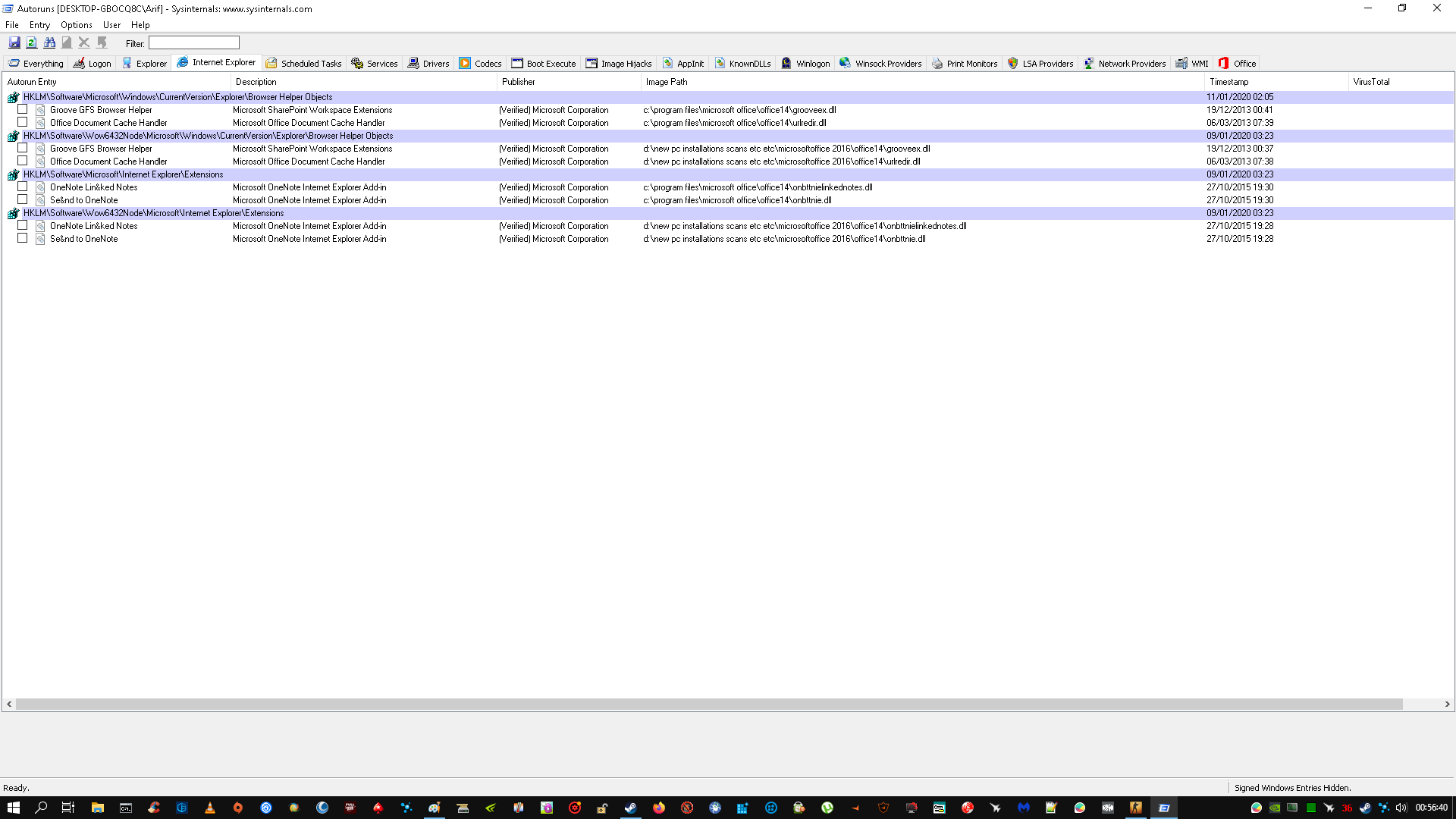The height and width of the screenshot is (819, 1456).
Task: Enable the first Groove GFS Browser Helper checkbox
Action: tap(23, 109)
